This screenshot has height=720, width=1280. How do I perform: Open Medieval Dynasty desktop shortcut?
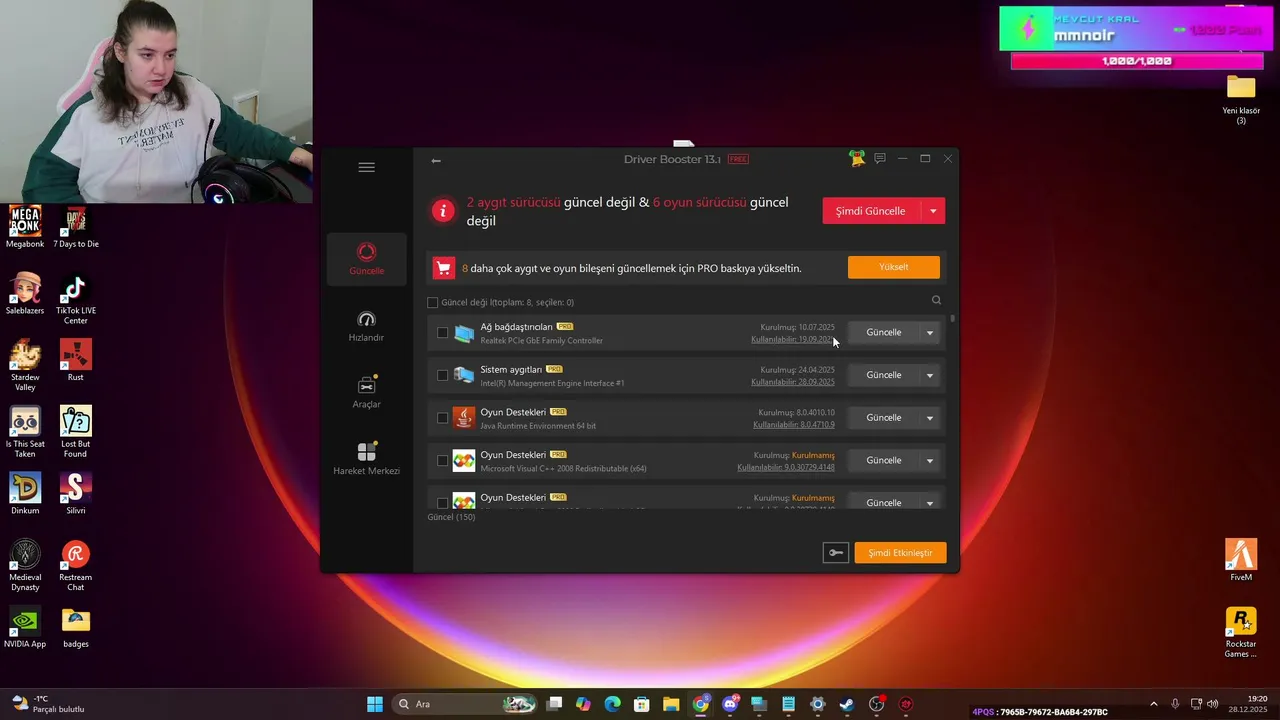click(25, 566)
